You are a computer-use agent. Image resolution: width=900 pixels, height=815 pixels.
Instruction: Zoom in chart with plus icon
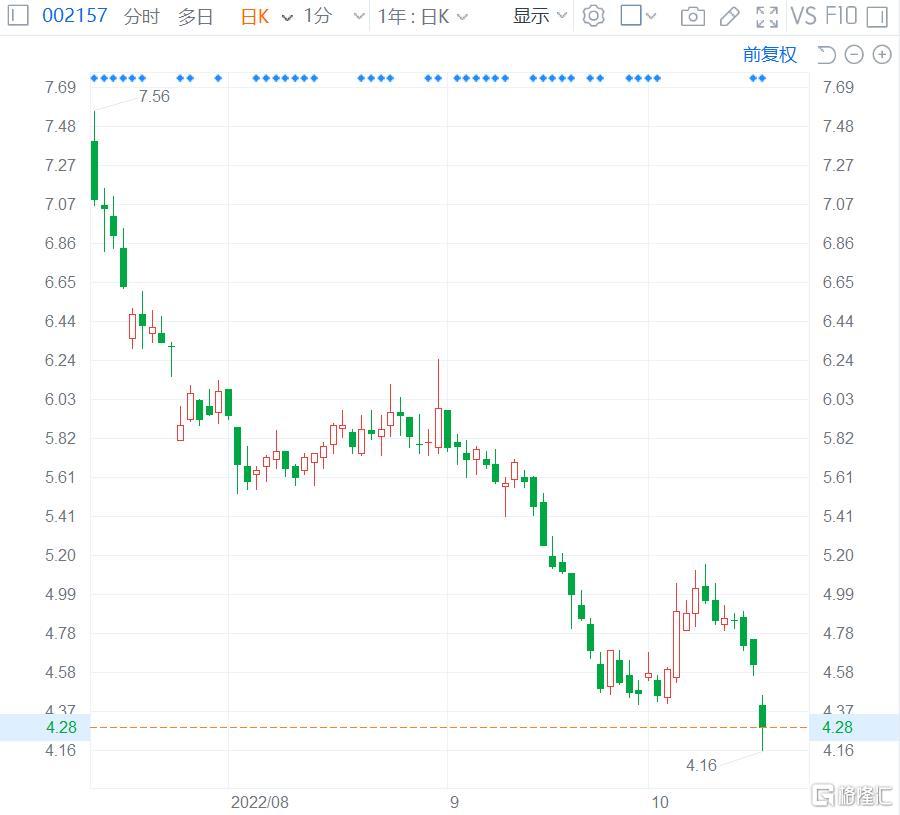tap(882, 55)
